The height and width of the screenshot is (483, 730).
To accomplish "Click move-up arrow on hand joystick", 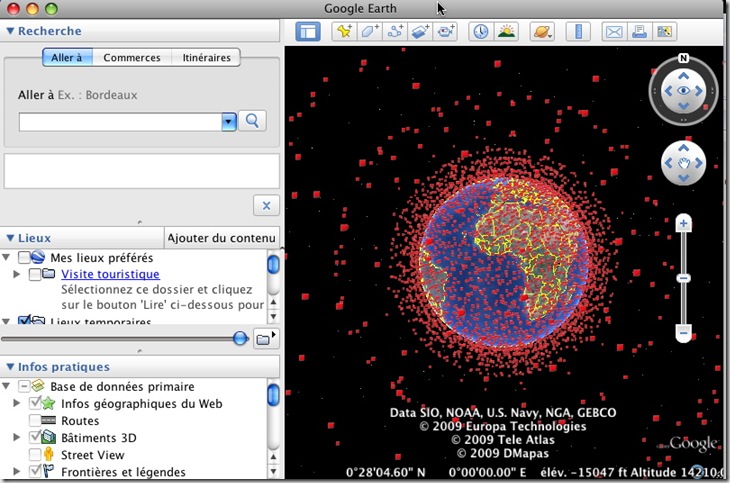I will point(683,148).
